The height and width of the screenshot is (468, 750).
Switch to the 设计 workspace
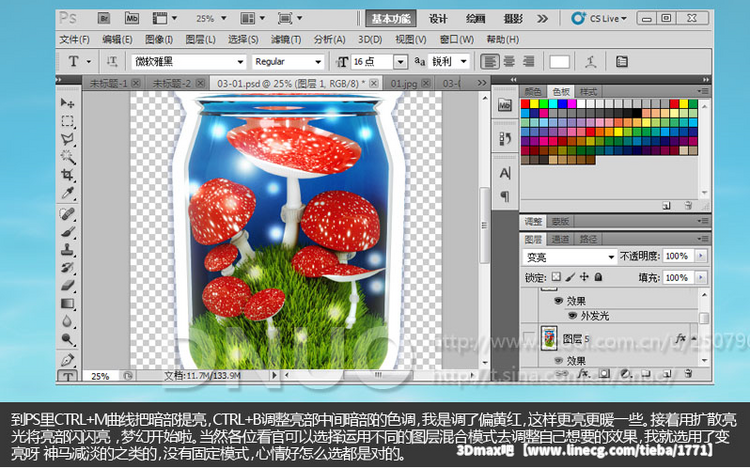(438, 19)
